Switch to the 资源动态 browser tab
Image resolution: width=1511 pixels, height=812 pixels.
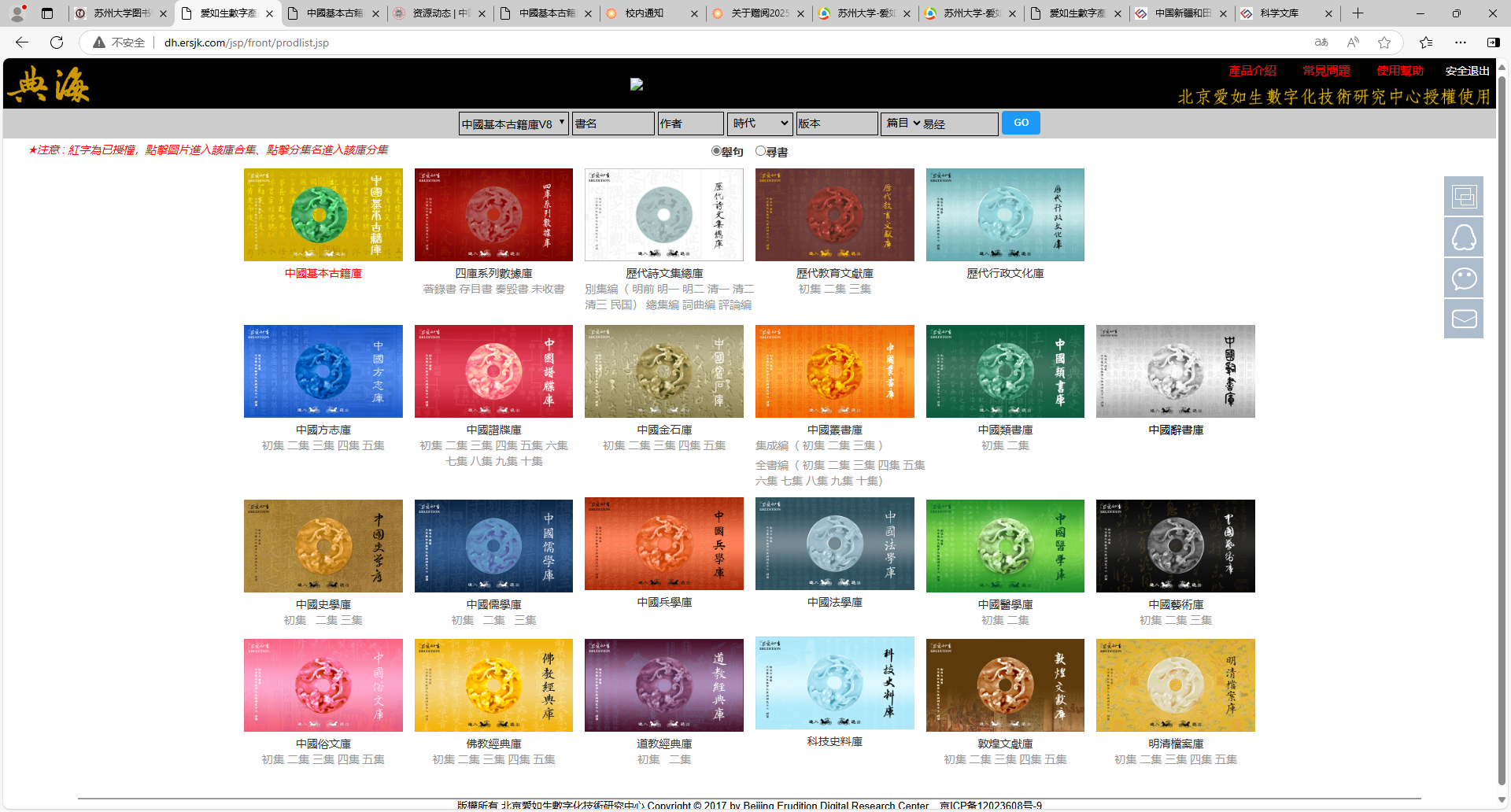[440, 13]
